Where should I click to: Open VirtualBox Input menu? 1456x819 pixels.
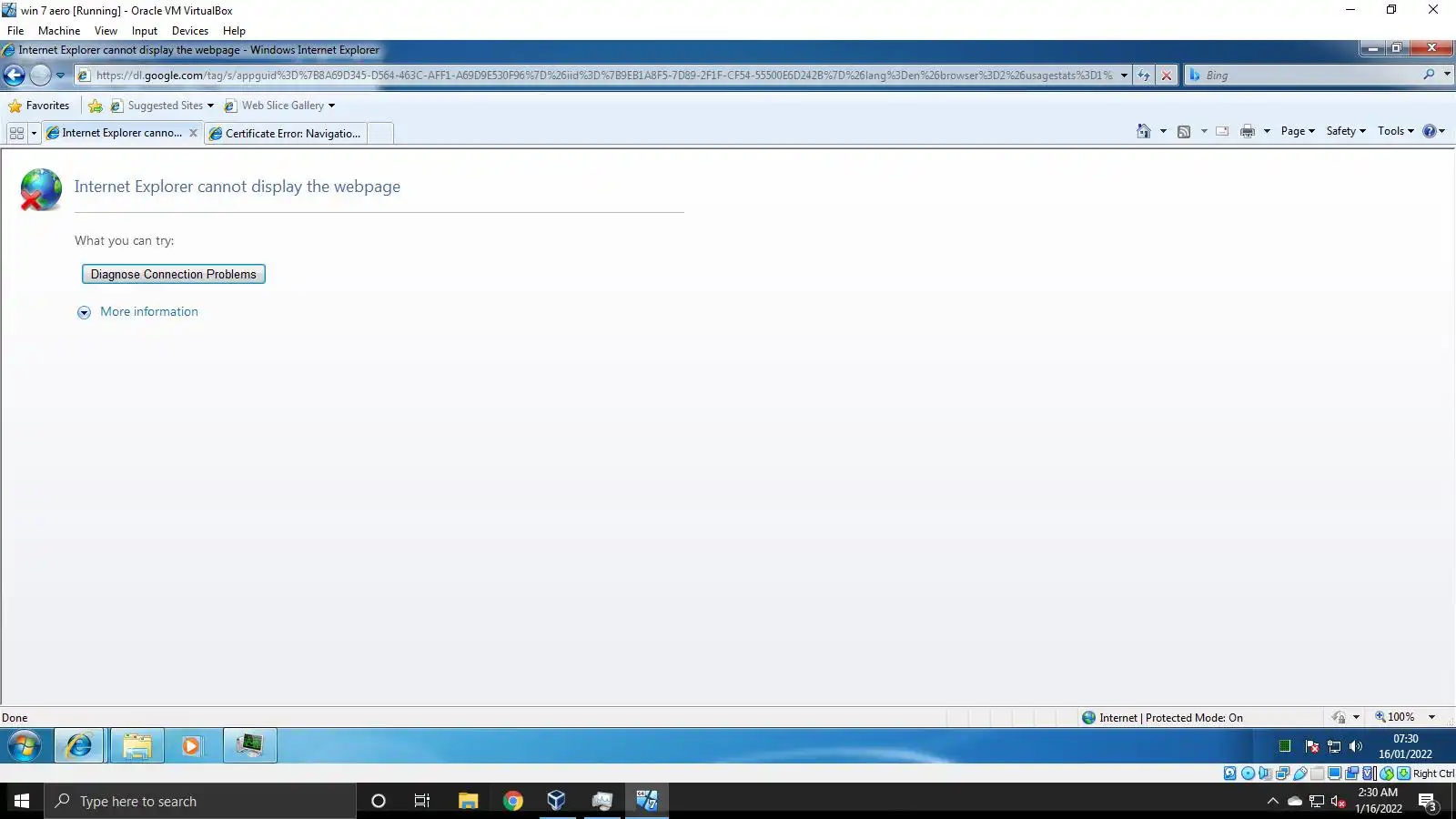tap(145, 31)
